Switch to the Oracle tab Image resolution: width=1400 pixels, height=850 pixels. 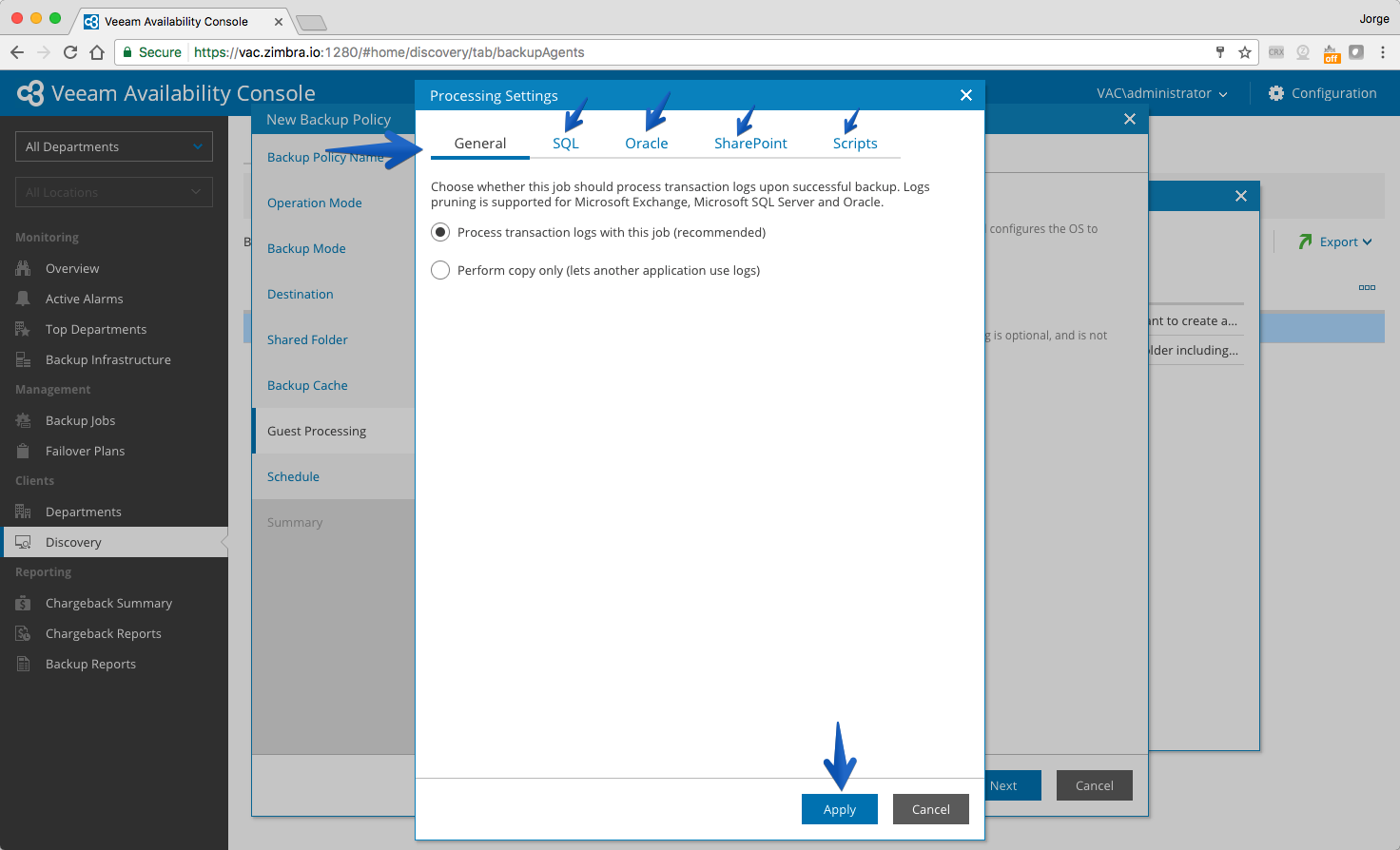tap(647, 144)
